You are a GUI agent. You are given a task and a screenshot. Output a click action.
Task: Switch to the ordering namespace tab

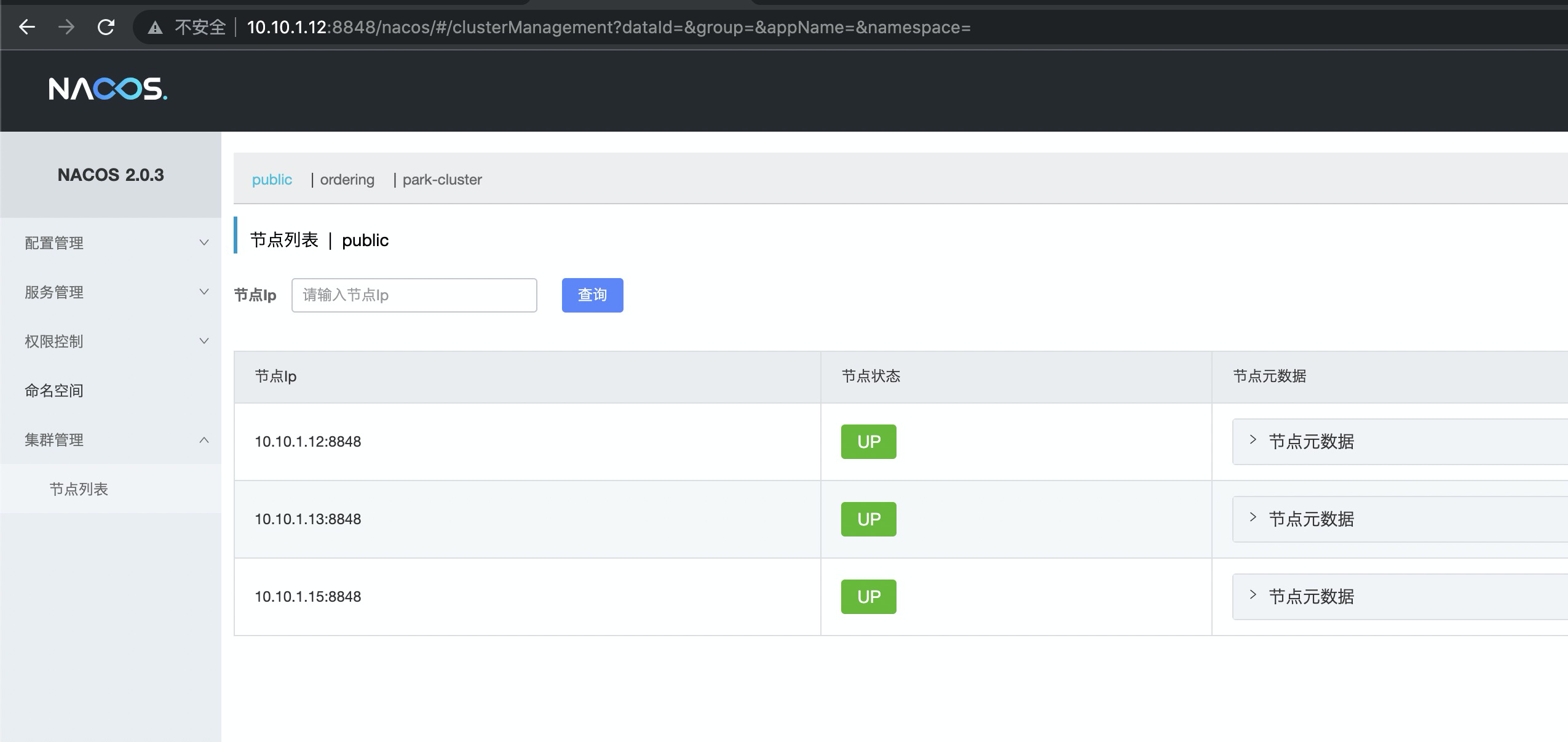click(347, 179)
